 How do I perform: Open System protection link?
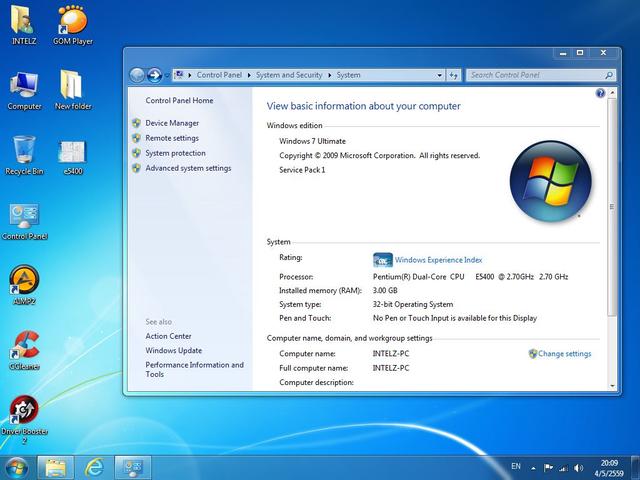pyautogui.click(x=176, y=153)
